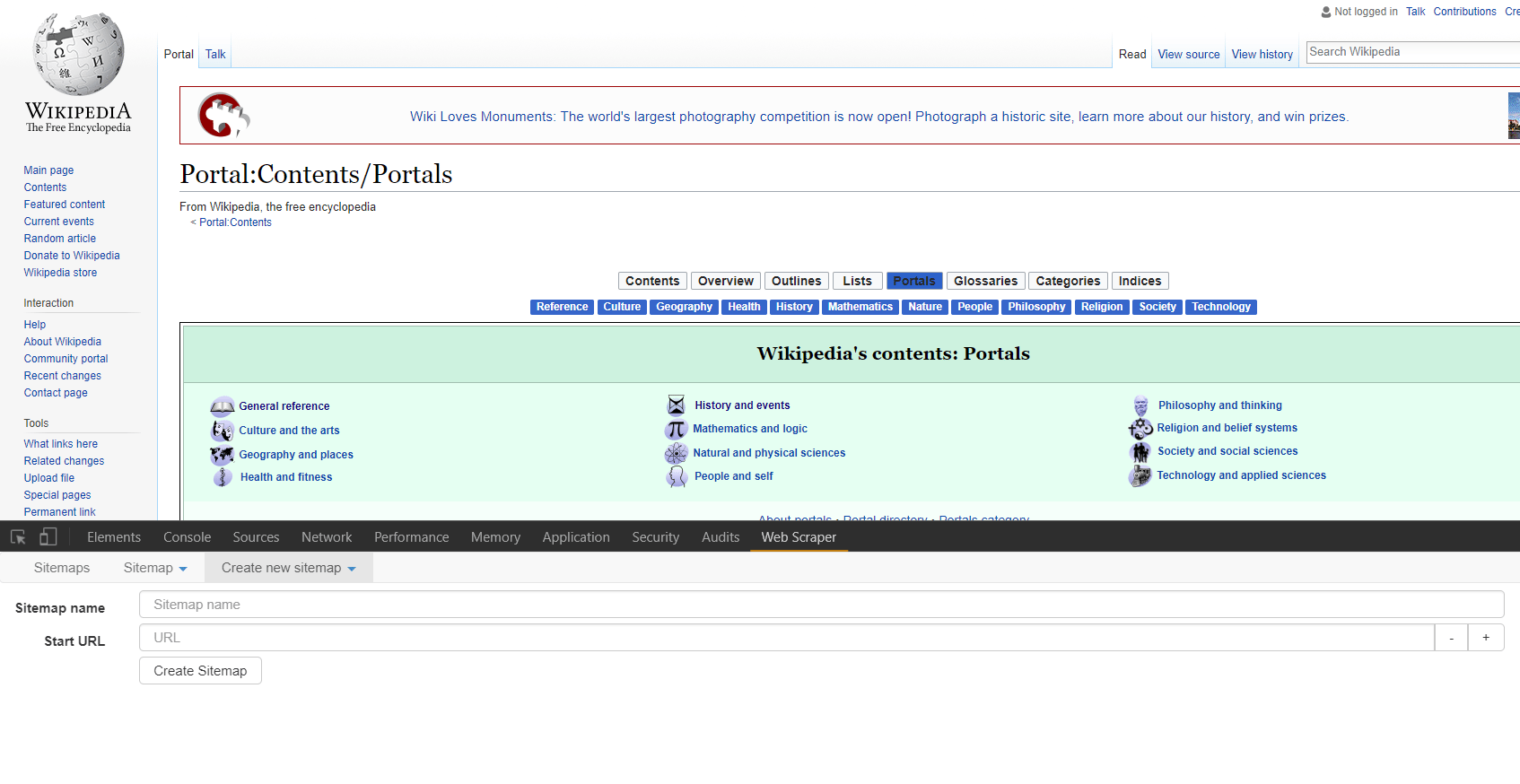Open the Glossaries navigation button
1520x784 pixels.
click(985, 281)
